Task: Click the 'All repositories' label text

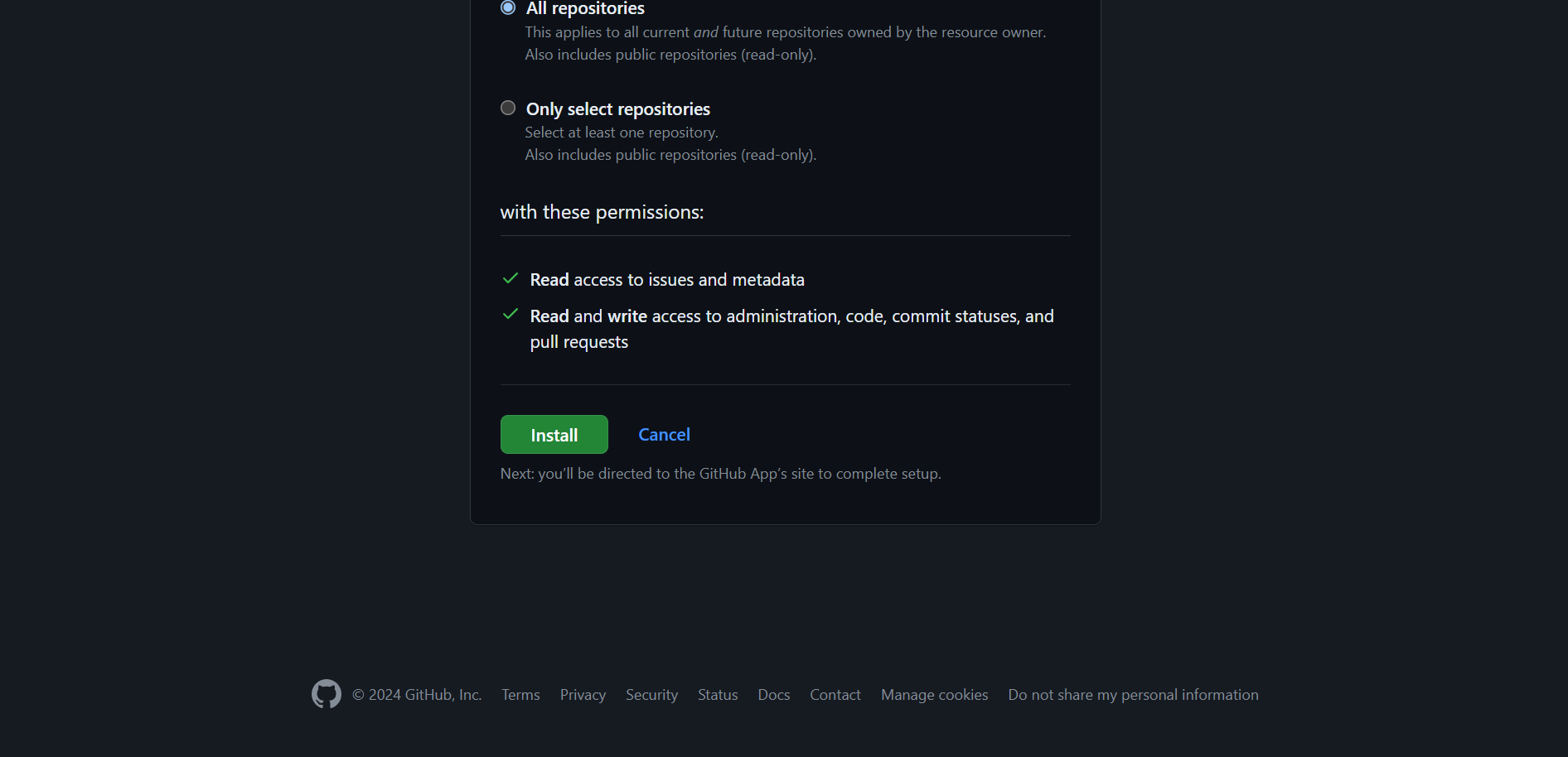Action: pyautogui.click(x=585, y=8)
